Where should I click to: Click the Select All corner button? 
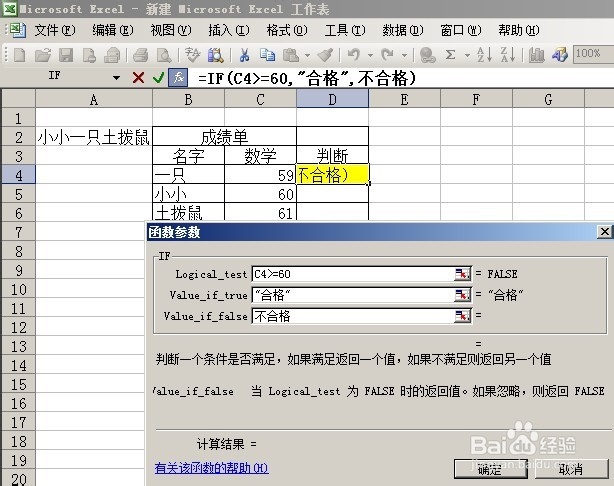click(18, 99)
